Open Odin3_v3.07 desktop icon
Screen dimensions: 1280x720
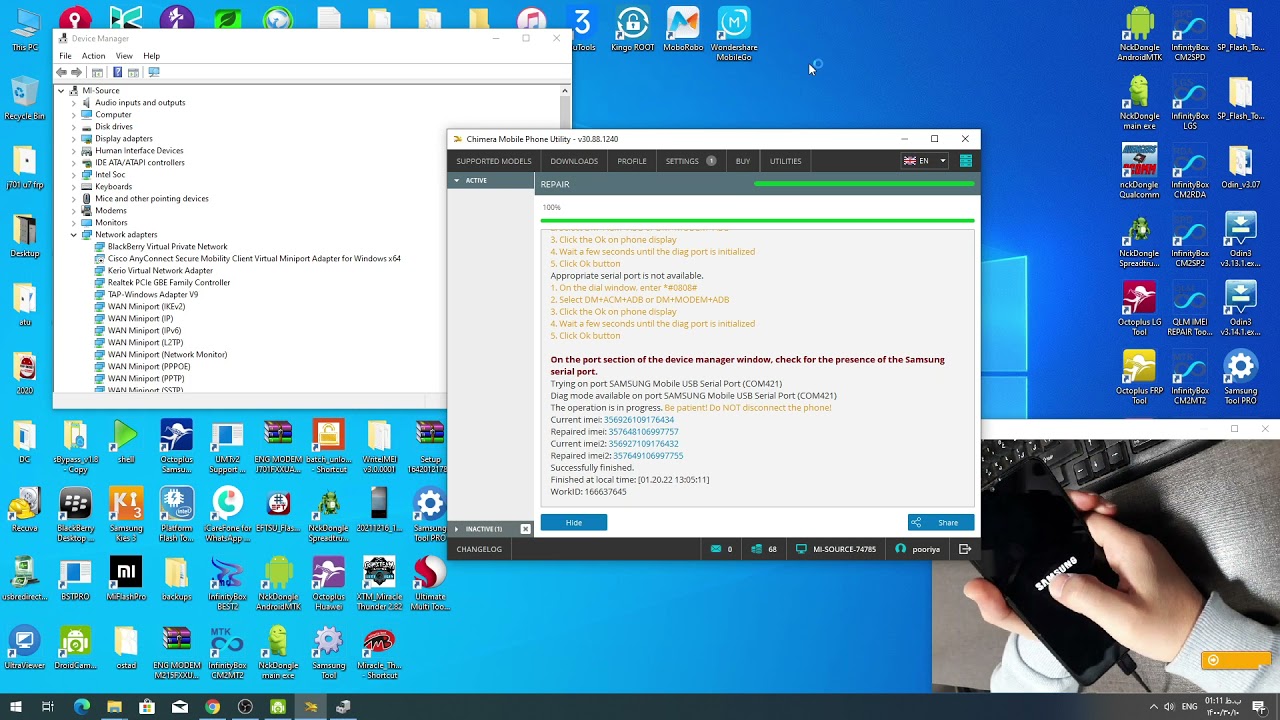pyautogui.click(x=1240, y=167)
